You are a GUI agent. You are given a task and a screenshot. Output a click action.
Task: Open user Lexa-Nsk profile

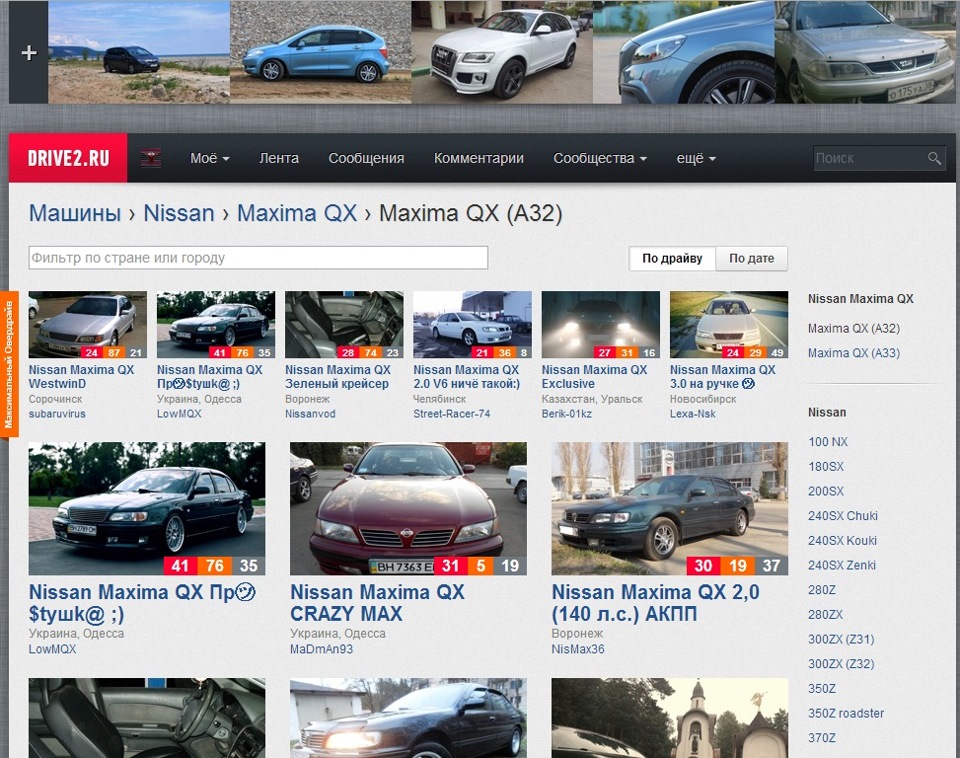click(692, 414)
